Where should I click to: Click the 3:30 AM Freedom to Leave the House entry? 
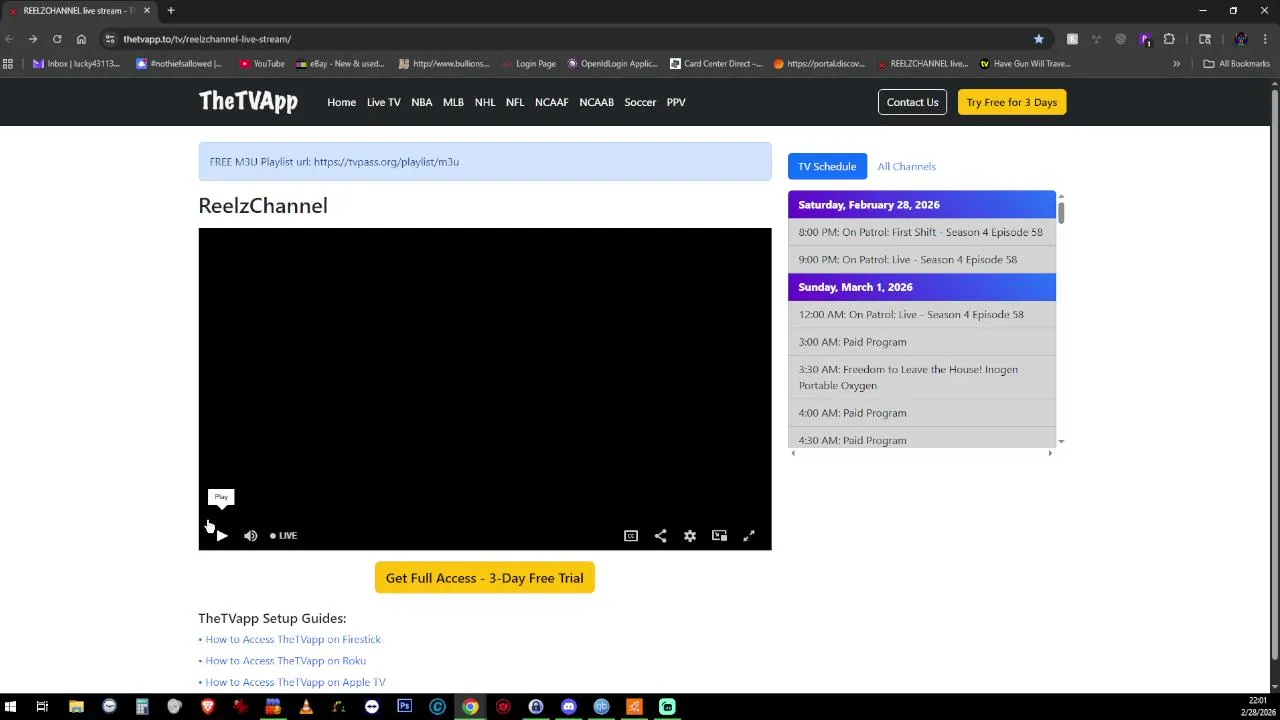pyautogui.click(x=922, y=377)
